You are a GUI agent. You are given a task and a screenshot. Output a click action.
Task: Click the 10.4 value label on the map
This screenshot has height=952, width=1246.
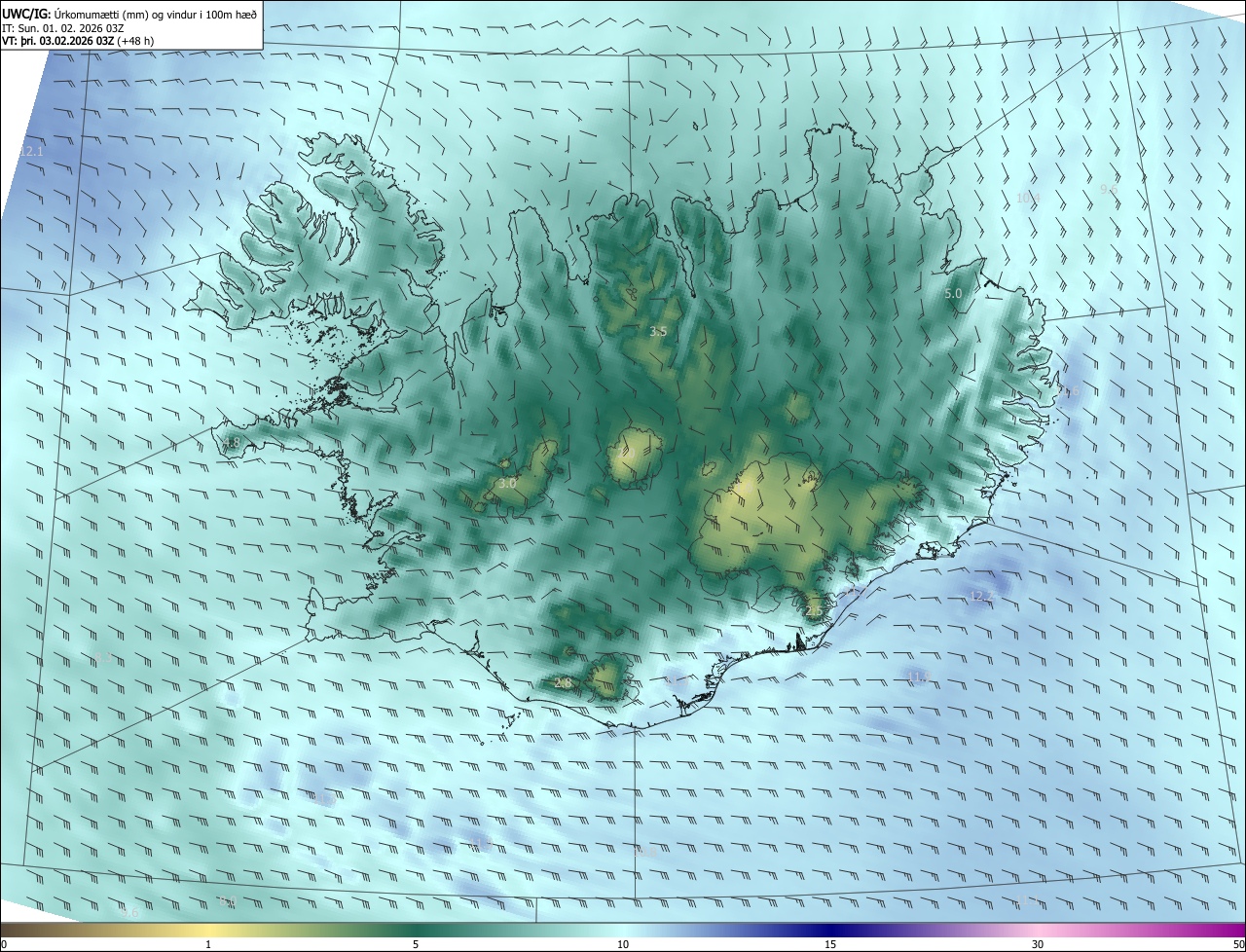point(1028,198)
